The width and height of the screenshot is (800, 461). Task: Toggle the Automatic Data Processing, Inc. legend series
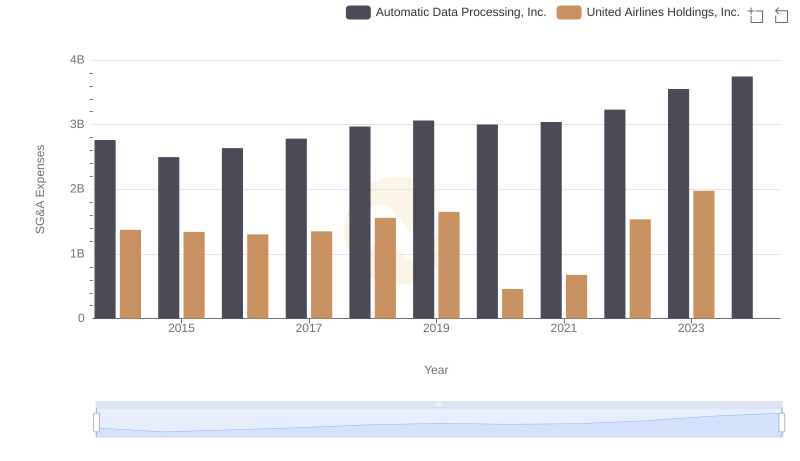pos(446,12)
